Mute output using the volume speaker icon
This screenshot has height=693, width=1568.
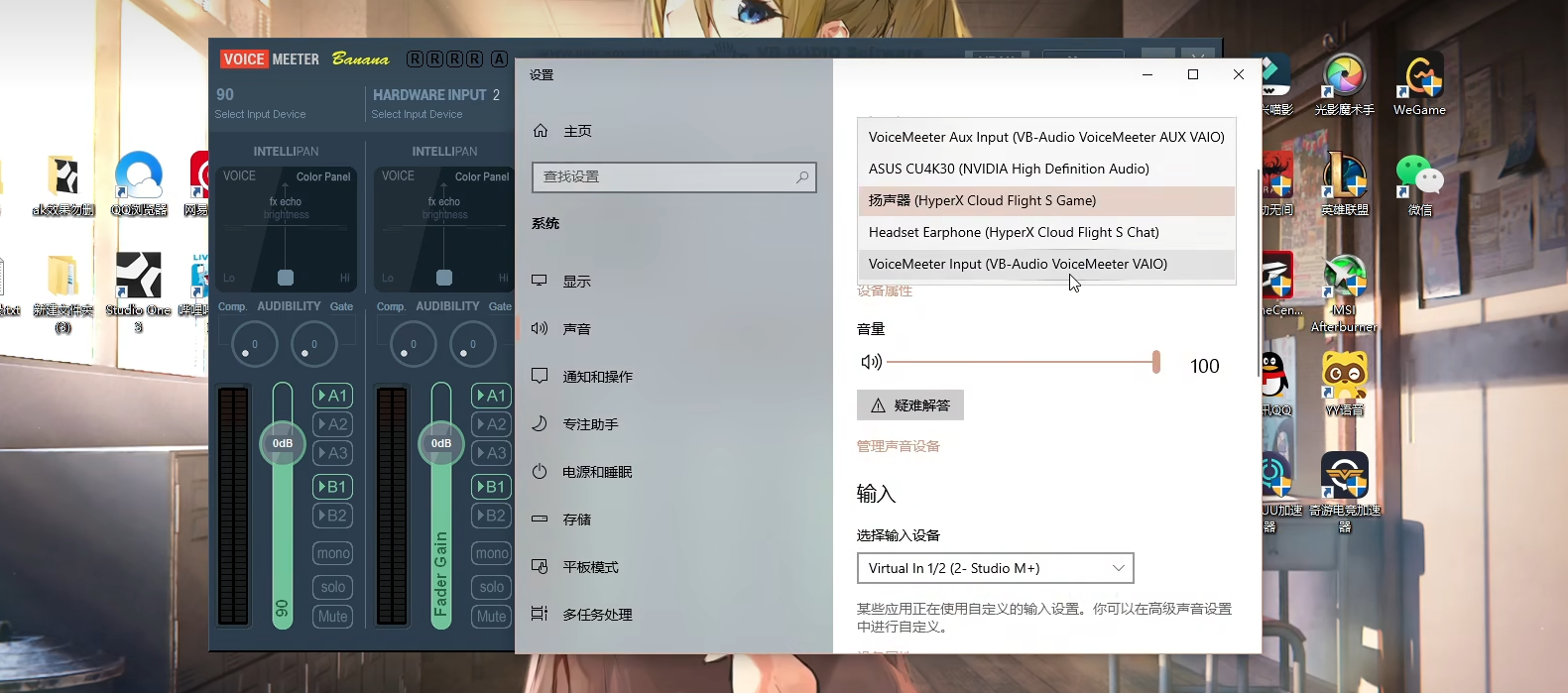pyautogui.click(x=871, y=362)
